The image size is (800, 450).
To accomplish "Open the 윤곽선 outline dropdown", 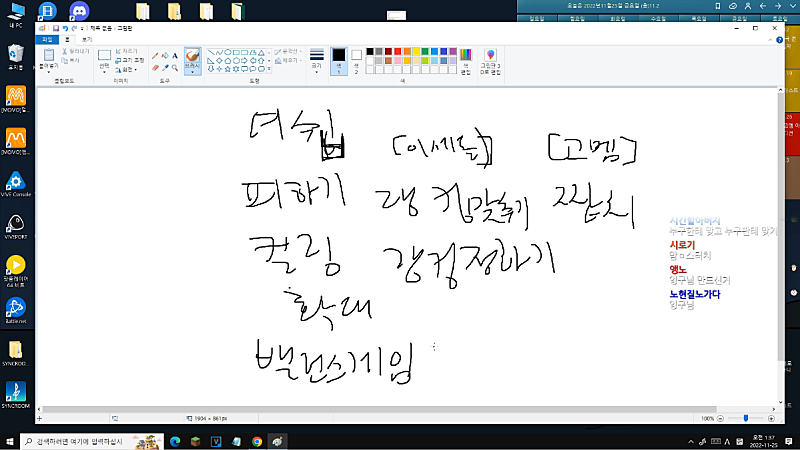I will pyautogui.click(x=288, y=52).
